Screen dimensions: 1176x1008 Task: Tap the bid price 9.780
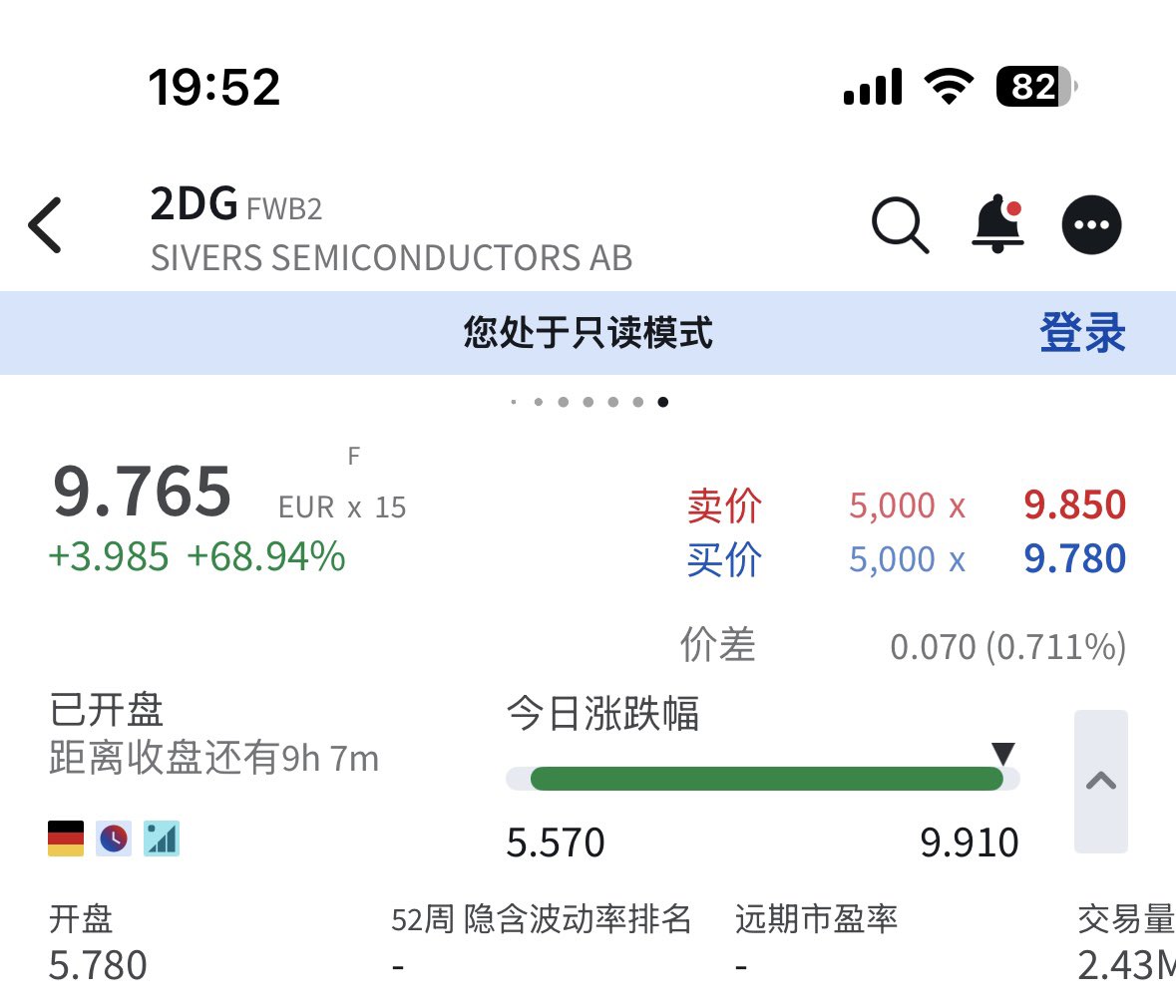pyautogui.click(x=1074, y=558)
